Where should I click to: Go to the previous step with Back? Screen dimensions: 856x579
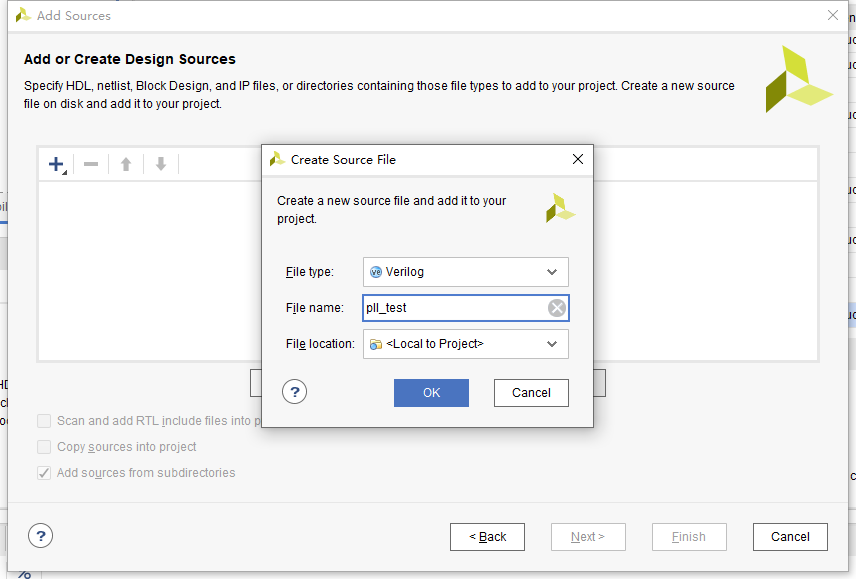coord(488,537)
